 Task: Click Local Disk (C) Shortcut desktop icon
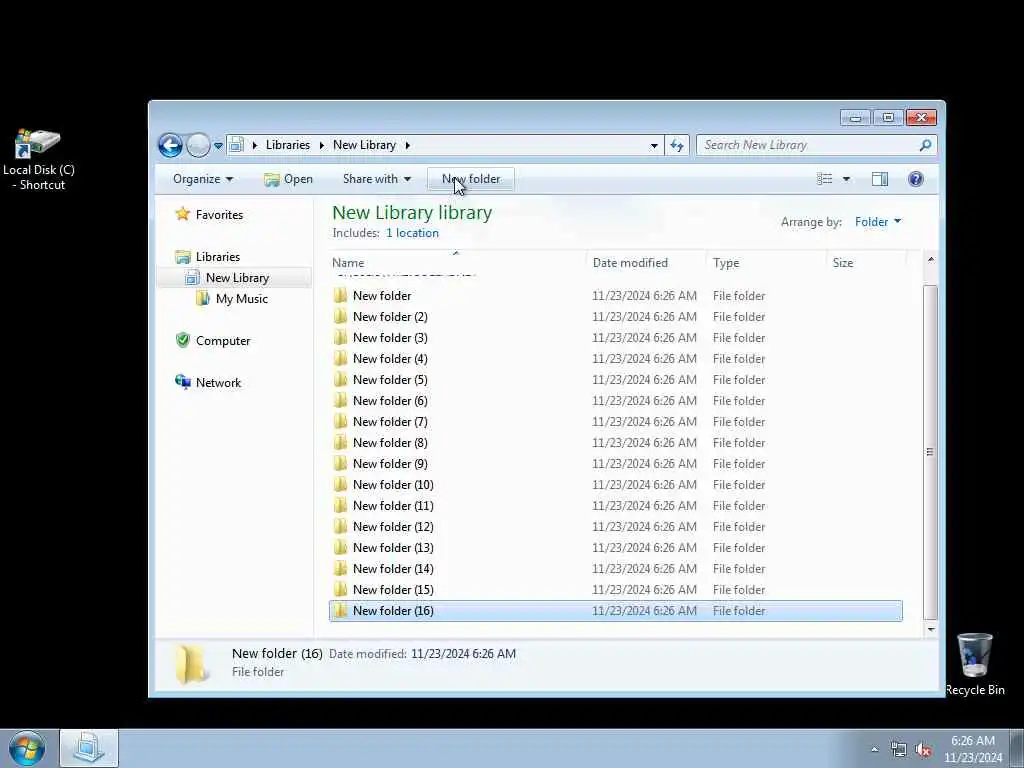(x=39, y=160)
